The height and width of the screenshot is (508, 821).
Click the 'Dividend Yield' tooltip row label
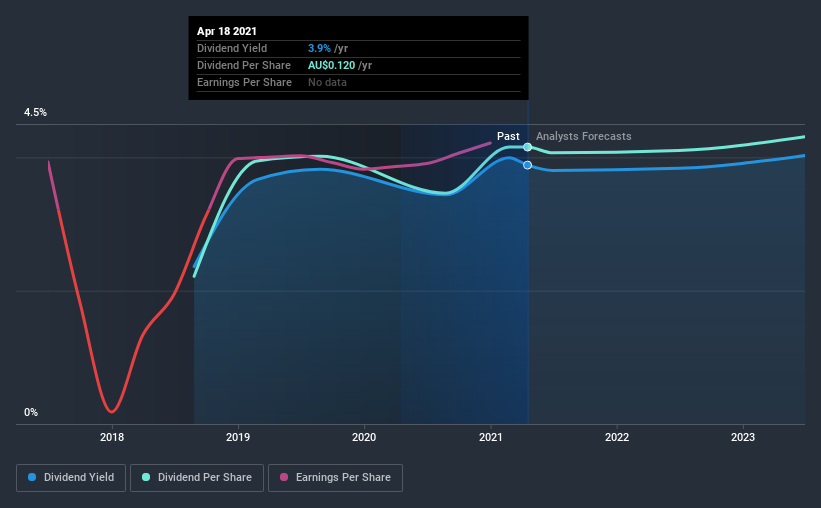click(232, 48)
